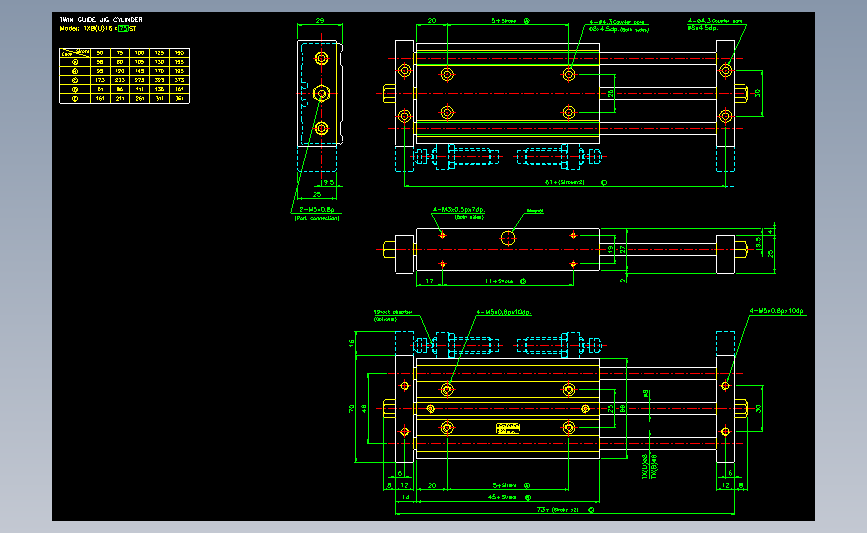Select the 9.5 dimension below side view
The height and width of the screenshot is (533, 867).
[x=328, y=182]
